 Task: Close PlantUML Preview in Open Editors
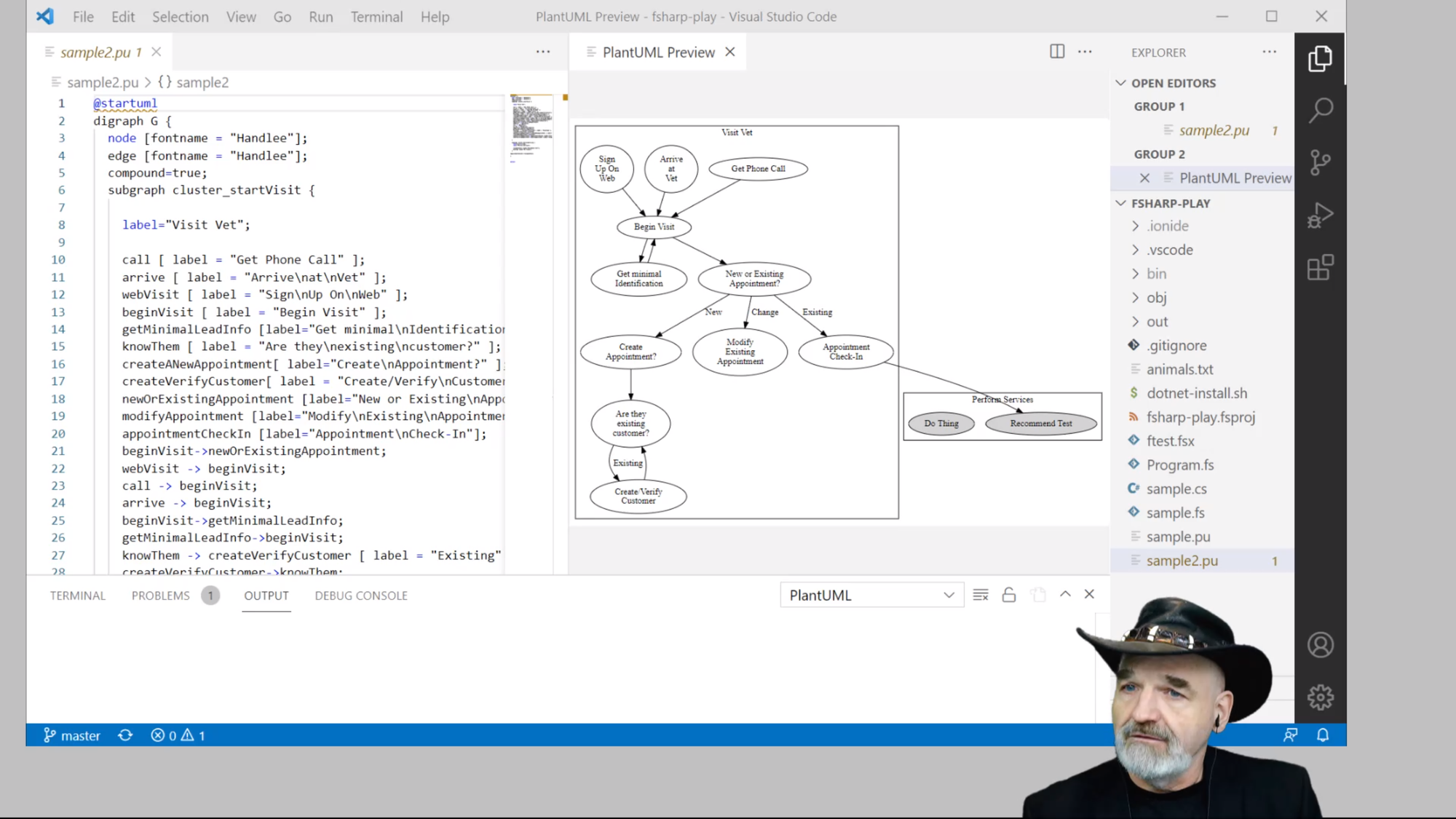(1144, 178)
